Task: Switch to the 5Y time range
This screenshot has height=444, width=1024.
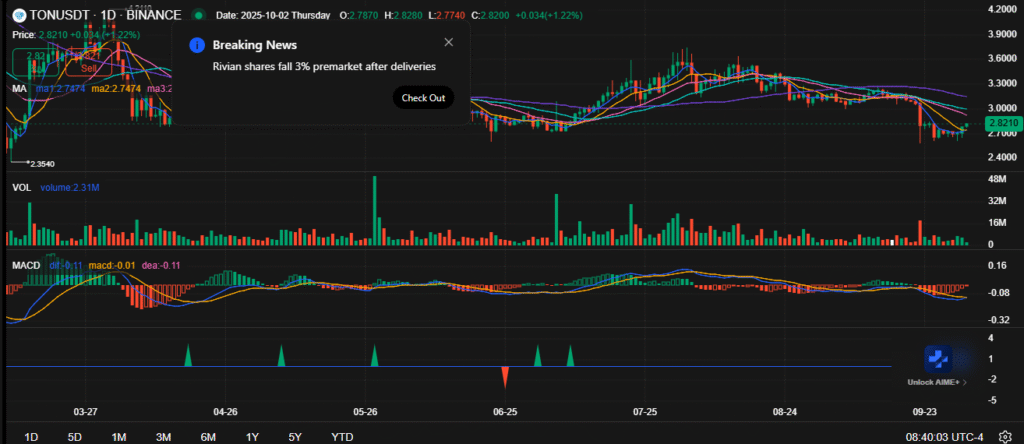Action: (x=295, y=437)
